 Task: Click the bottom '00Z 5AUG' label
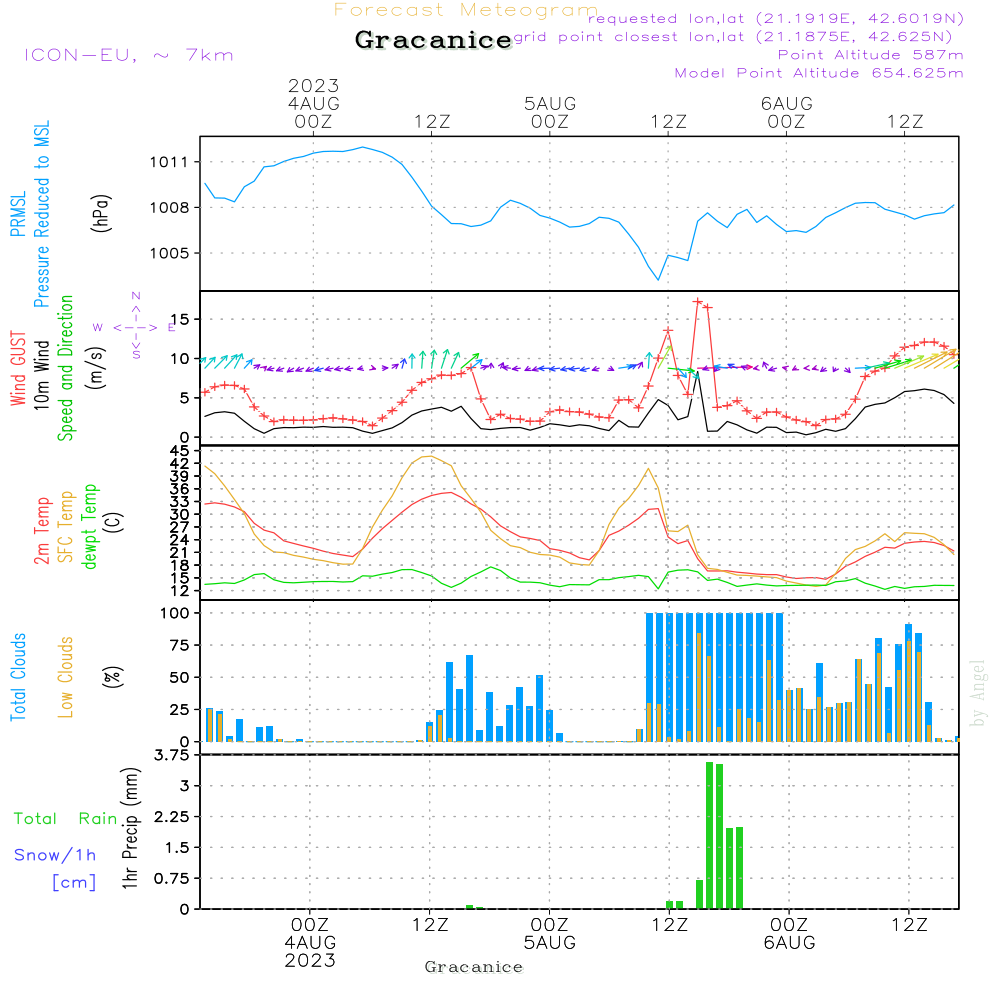point(550,934)
